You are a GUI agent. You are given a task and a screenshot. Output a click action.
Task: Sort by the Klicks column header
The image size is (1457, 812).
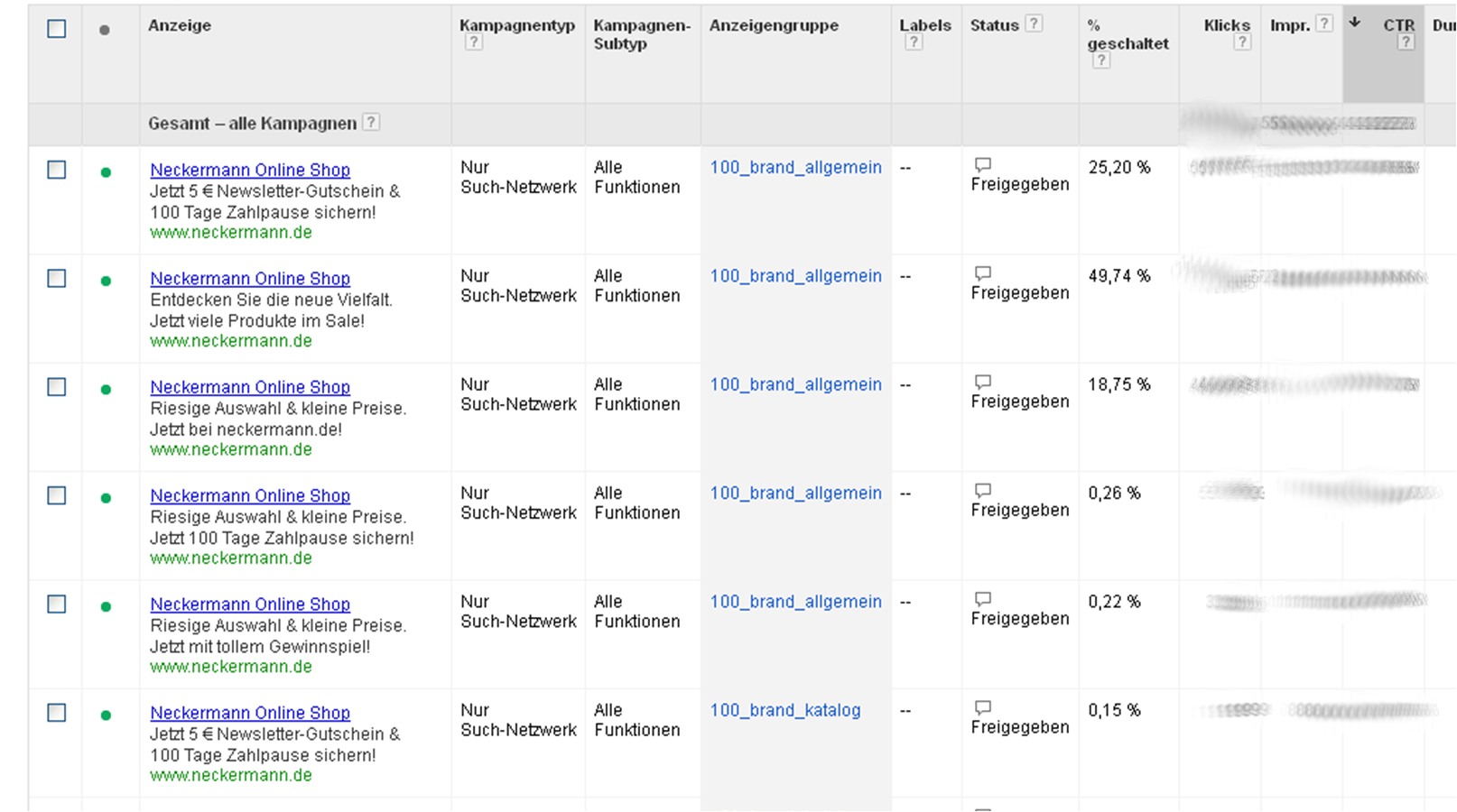pyautogui.click(x=1226, y=25)
